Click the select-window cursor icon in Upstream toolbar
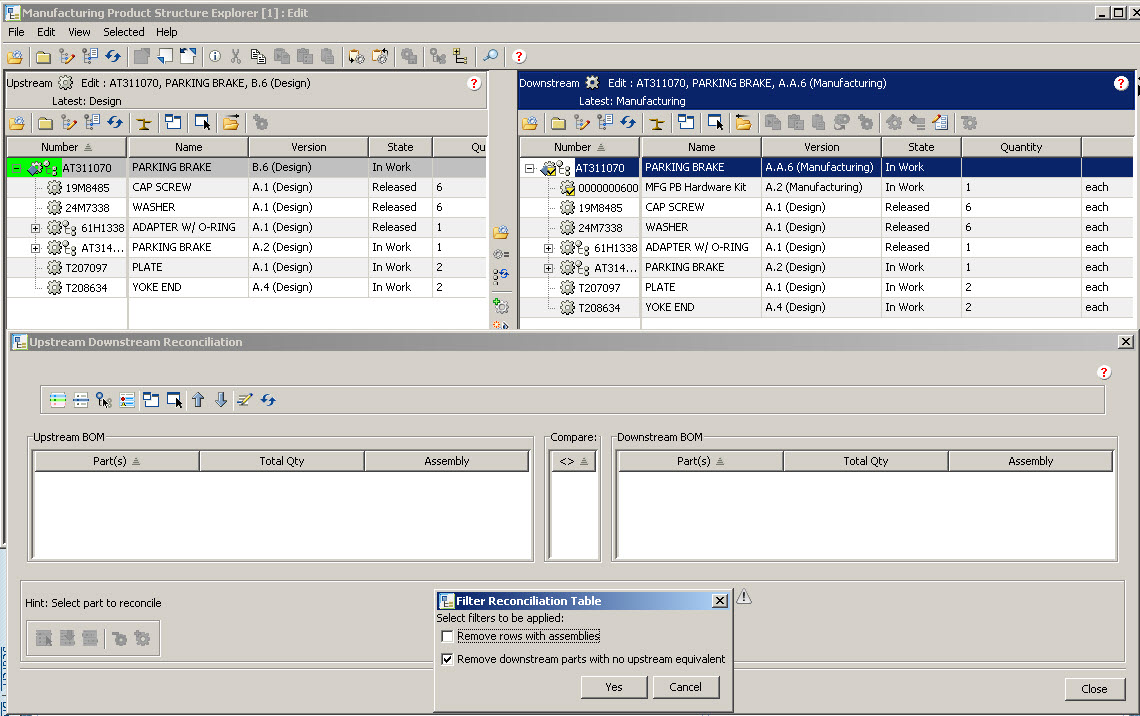 (202, 123)
